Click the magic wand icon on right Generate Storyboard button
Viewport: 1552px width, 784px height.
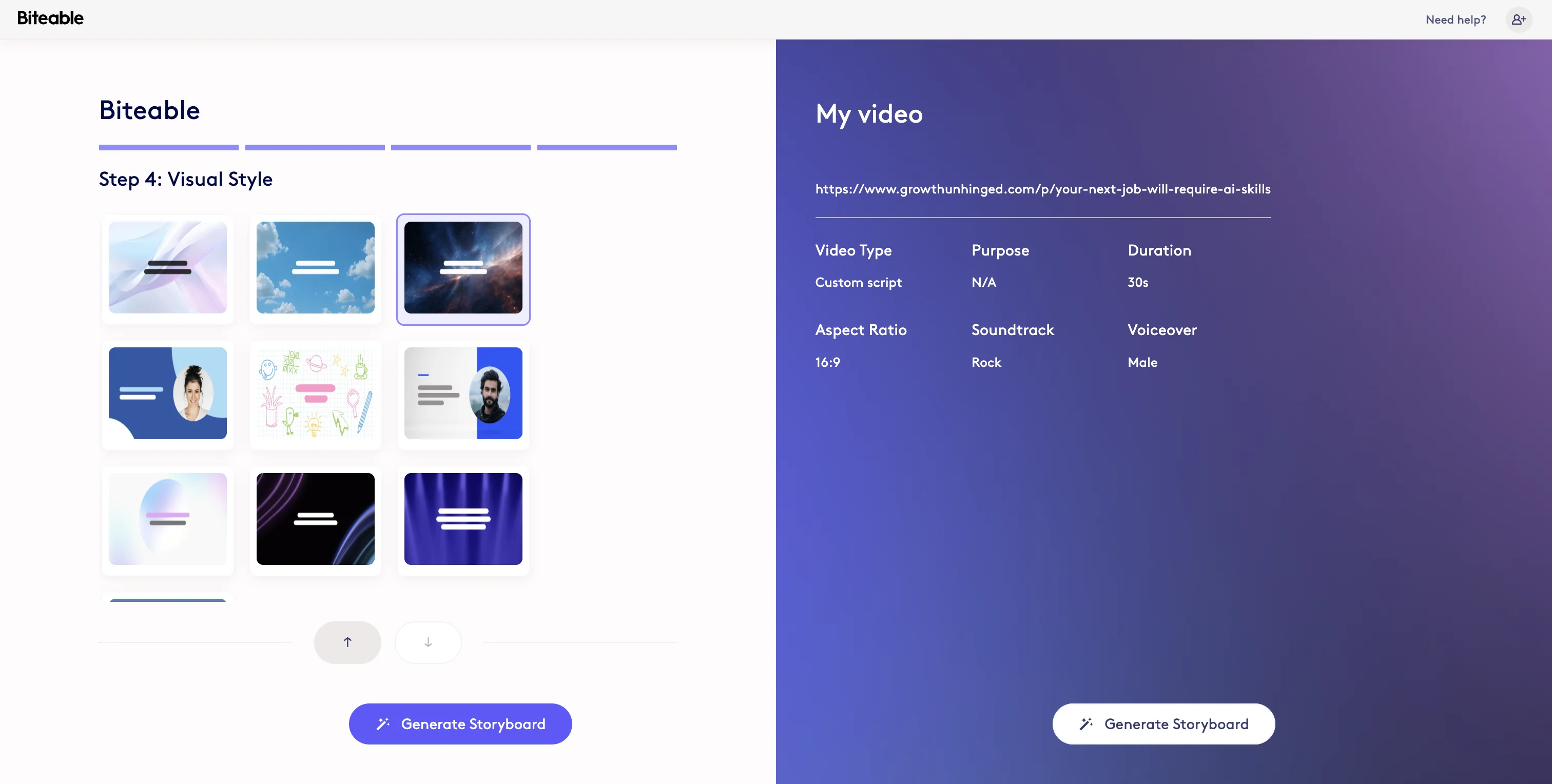tap(1088, 724)
